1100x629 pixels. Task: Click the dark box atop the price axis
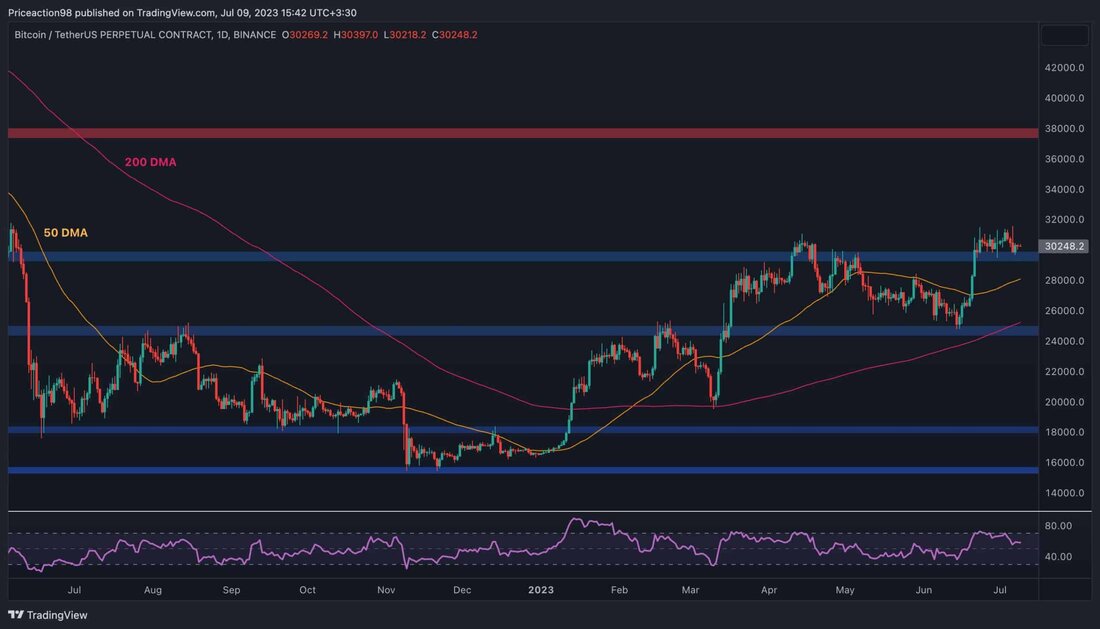point(1064,35)
